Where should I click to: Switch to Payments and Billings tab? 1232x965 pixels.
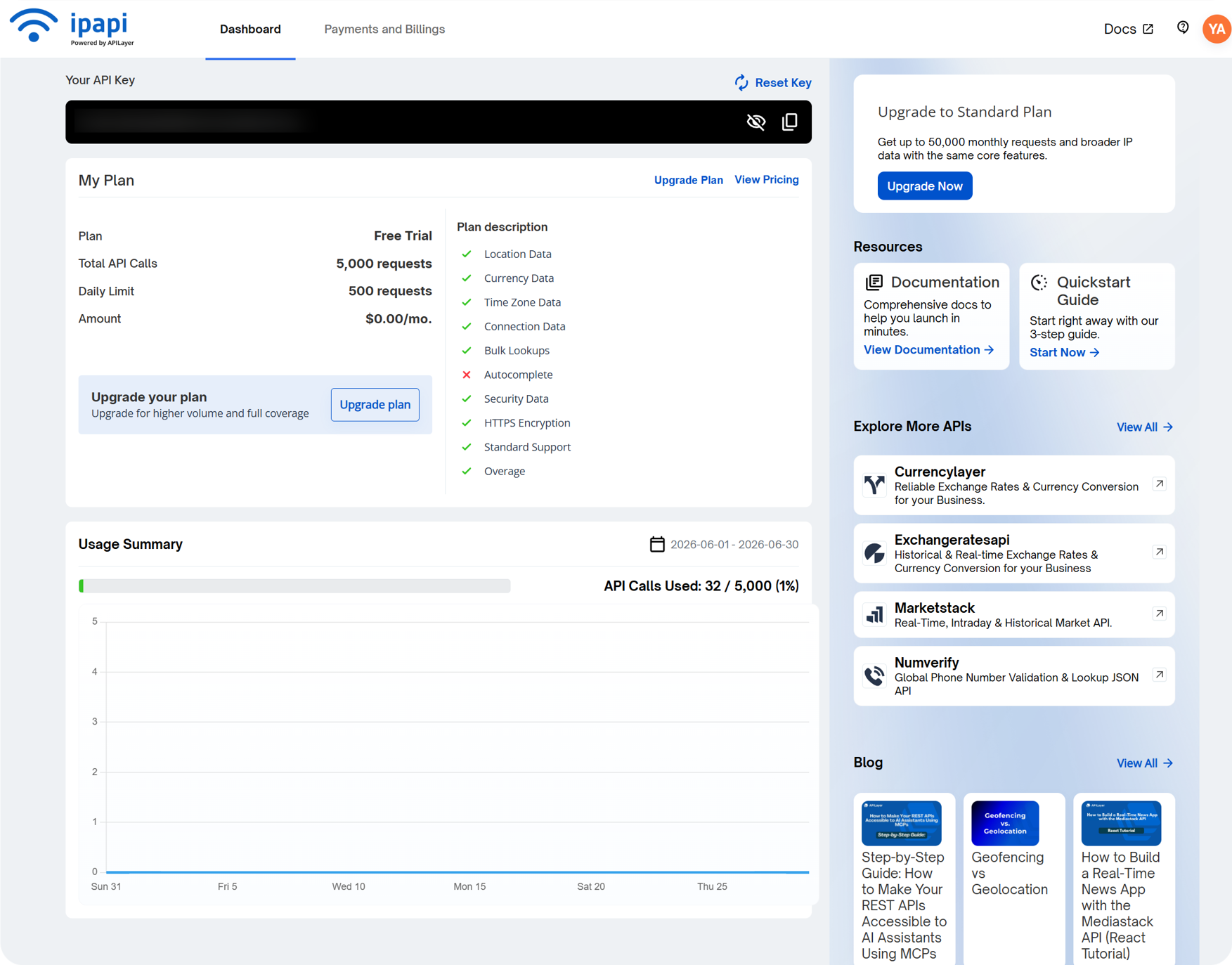click(x=384, y=29)
